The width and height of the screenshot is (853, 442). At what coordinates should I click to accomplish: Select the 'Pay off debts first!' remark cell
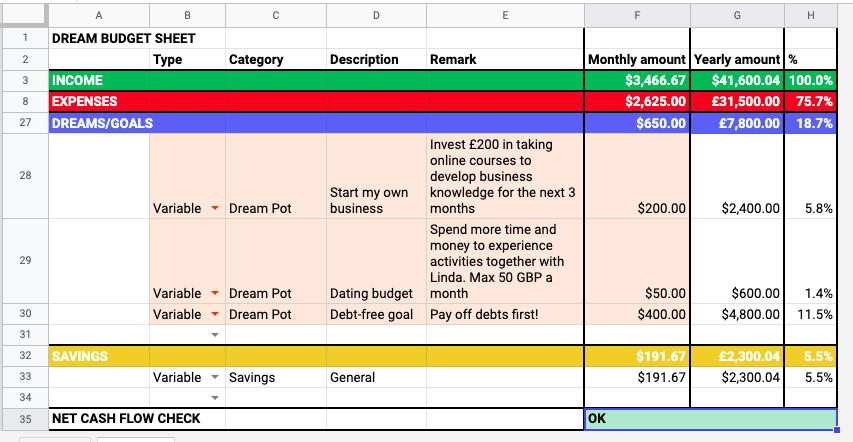(504, 314)
